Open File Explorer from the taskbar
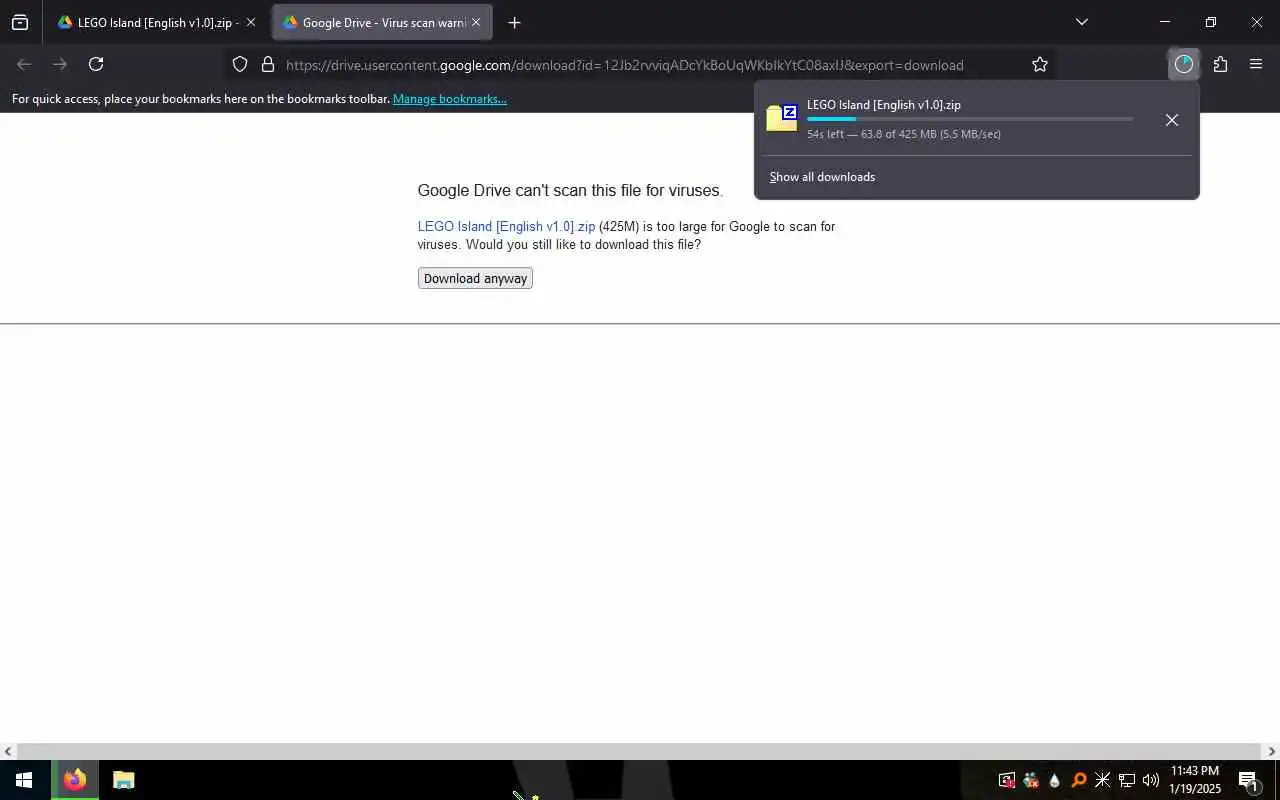The width and height of the screenshot is (1280, 800). (x=123, y=780)
